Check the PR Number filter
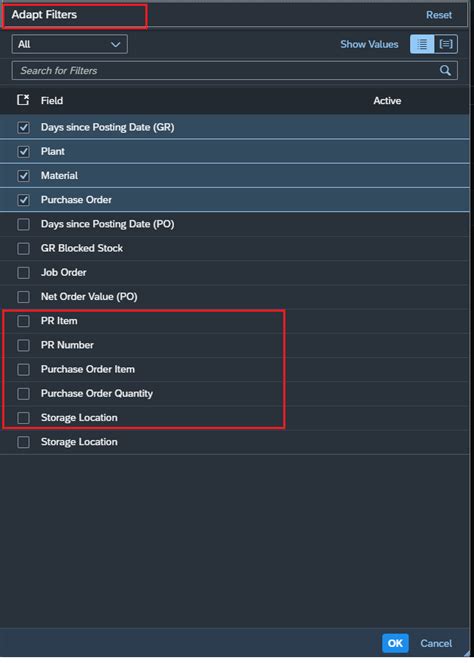The height and width of the screenshot is (663, 474). coord(23,345)
